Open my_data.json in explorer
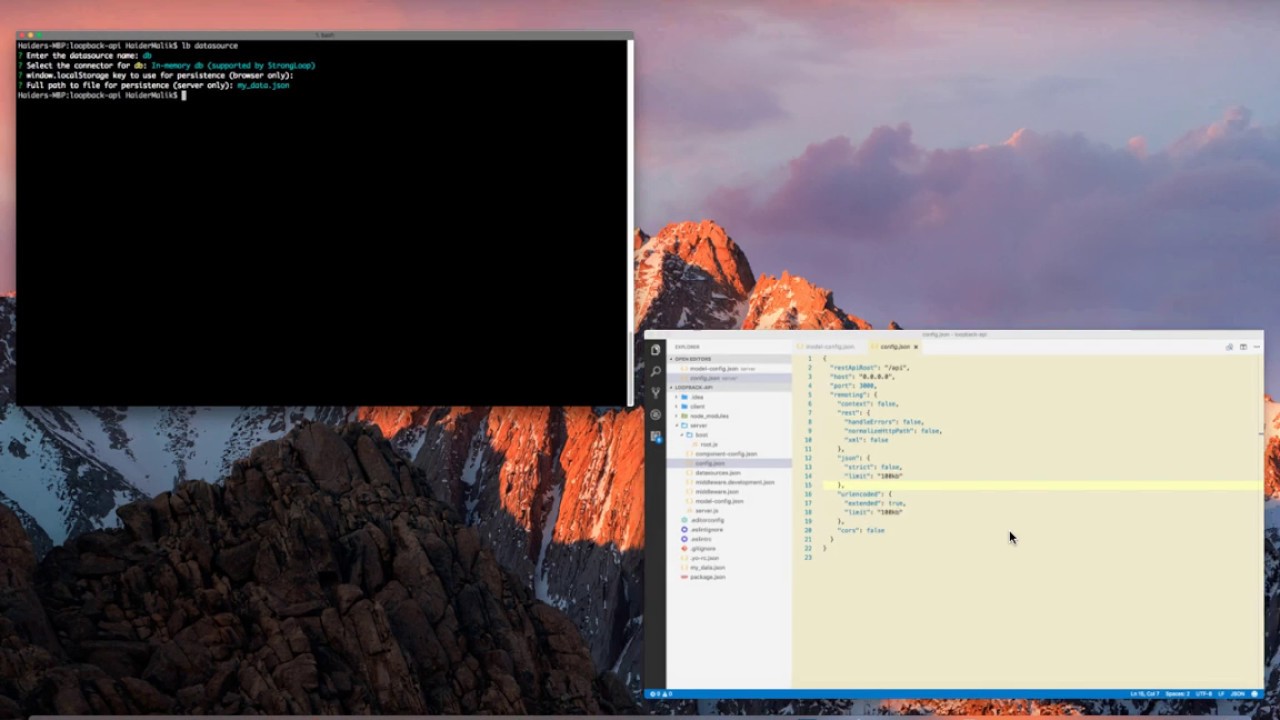1280x720 pixels. (x=707, y=568)
